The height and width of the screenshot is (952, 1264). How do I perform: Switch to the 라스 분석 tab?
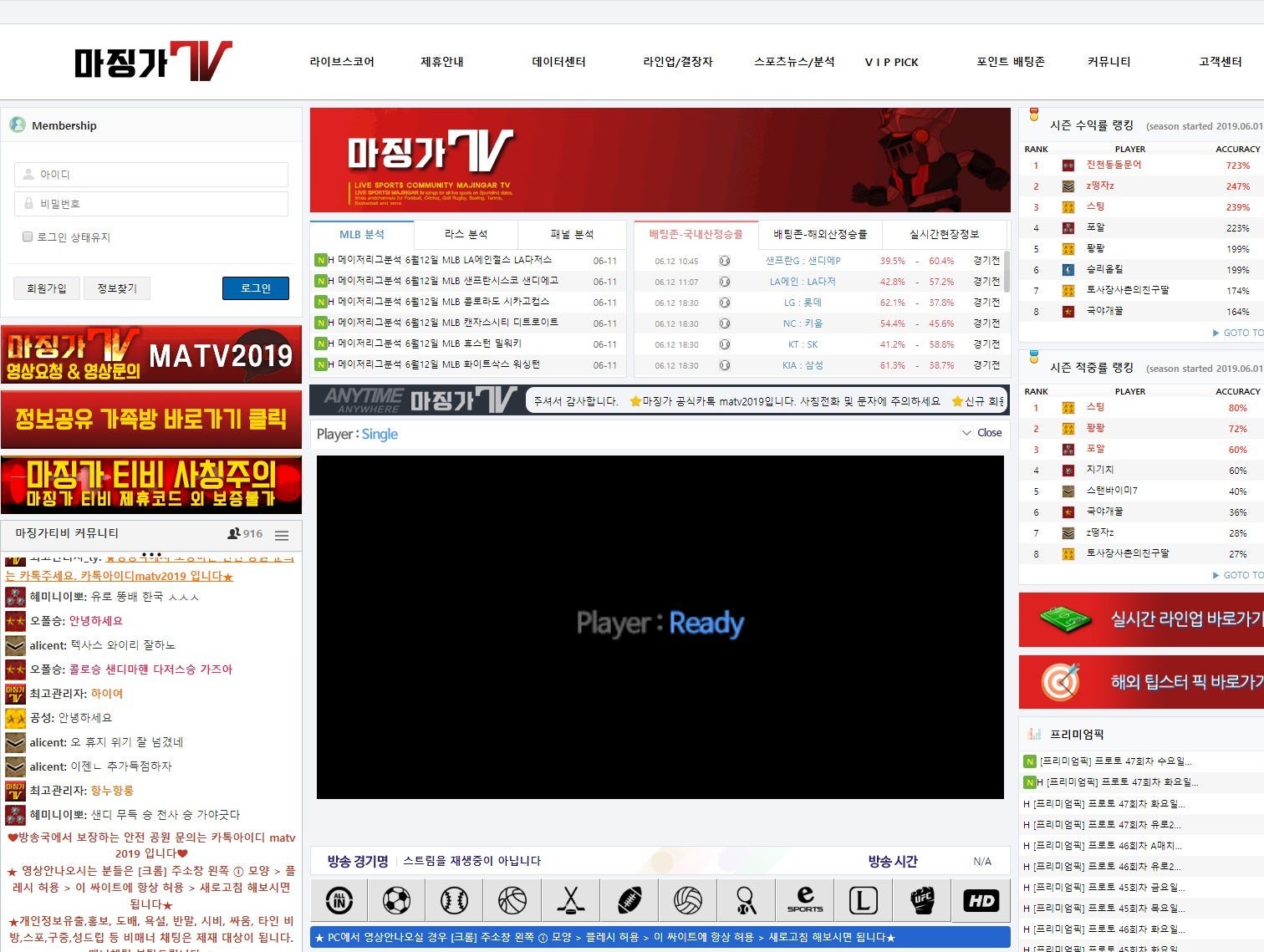pos(466,234)
